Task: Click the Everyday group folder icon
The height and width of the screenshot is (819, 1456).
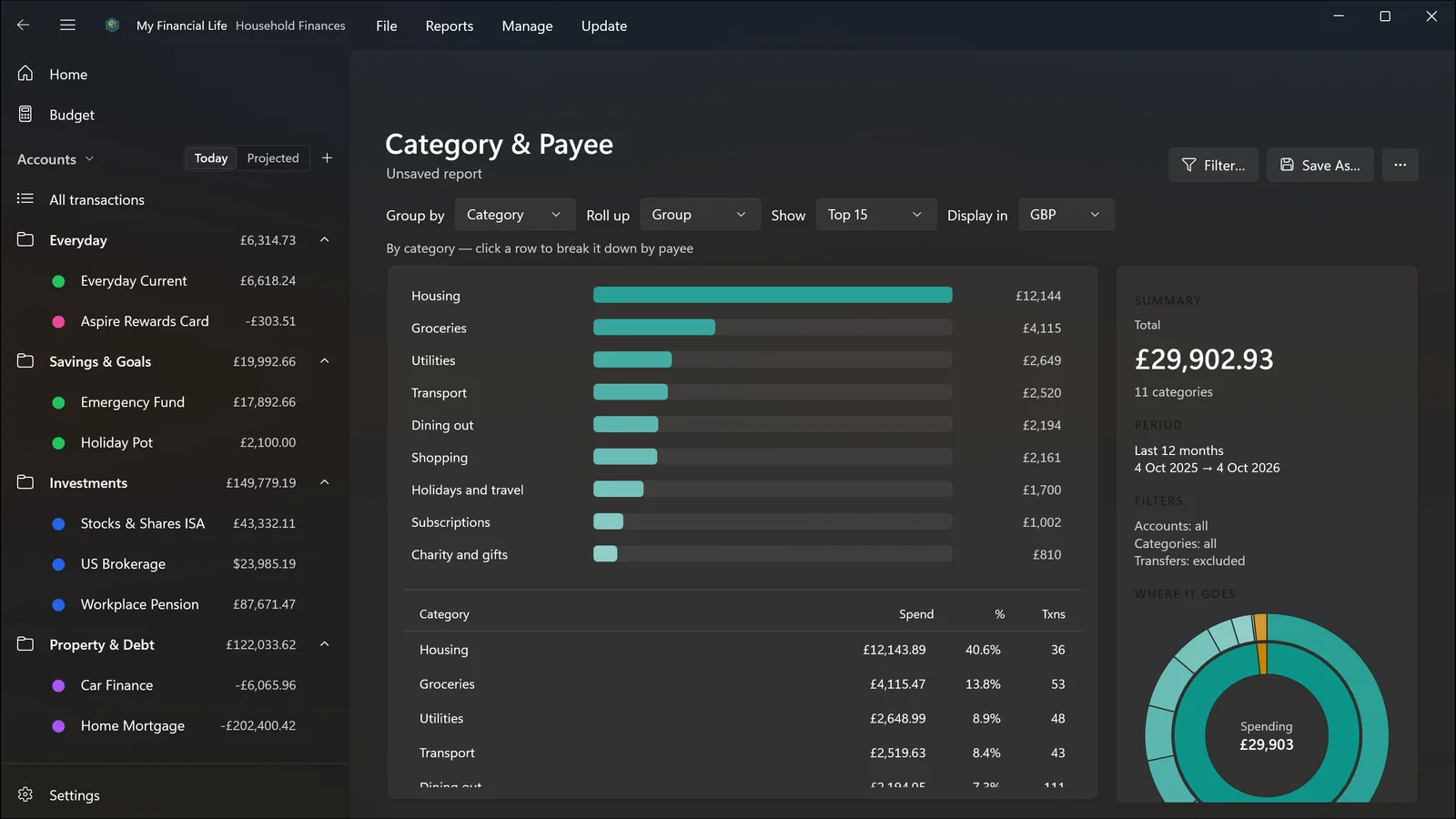Action: pyautogui.click(x=25, y=240)
